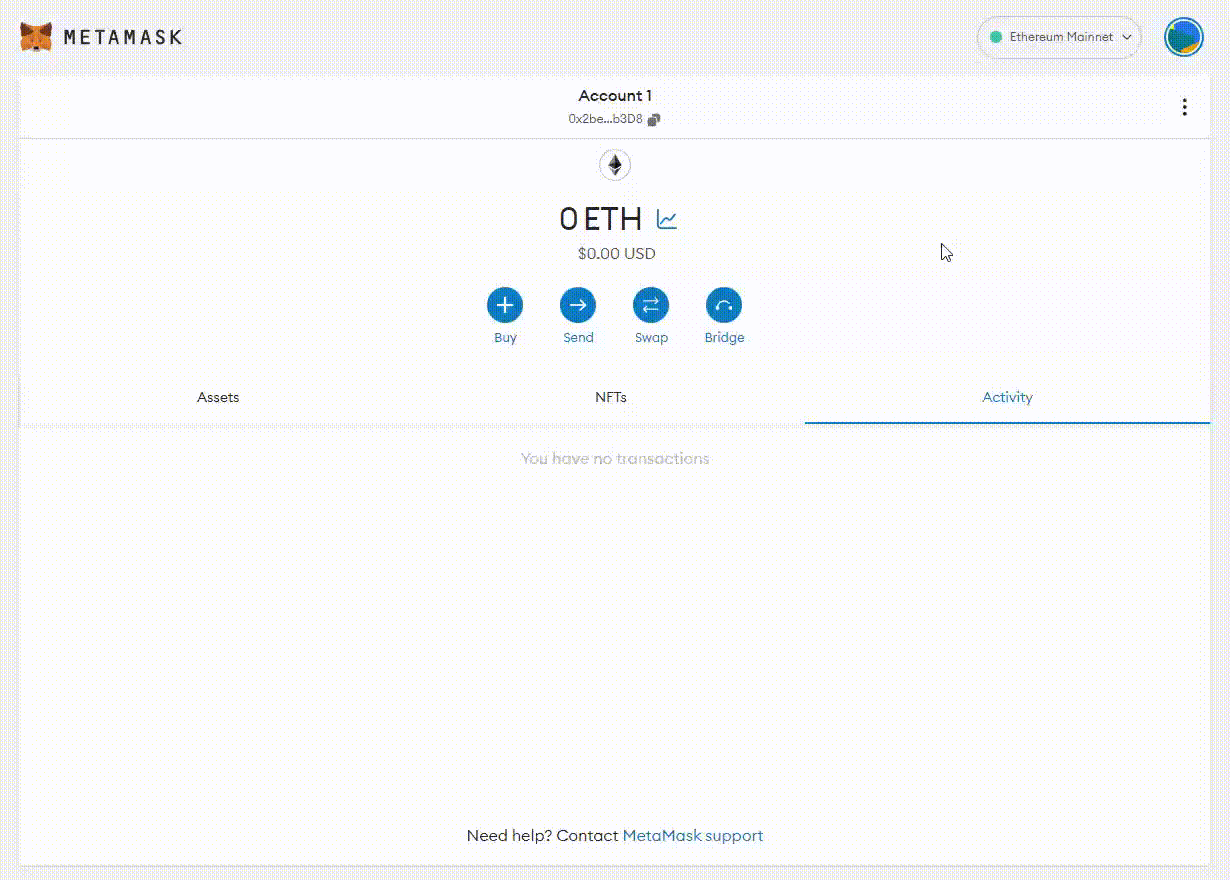The height and width of the screenshot is (880, 1230).
Task: Switch to the NFTs tab
Action: [x=611, y=397]
